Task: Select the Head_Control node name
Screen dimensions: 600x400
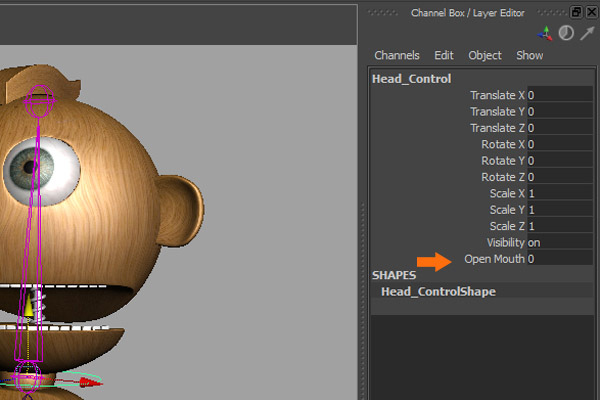Action: pos(412,79)
